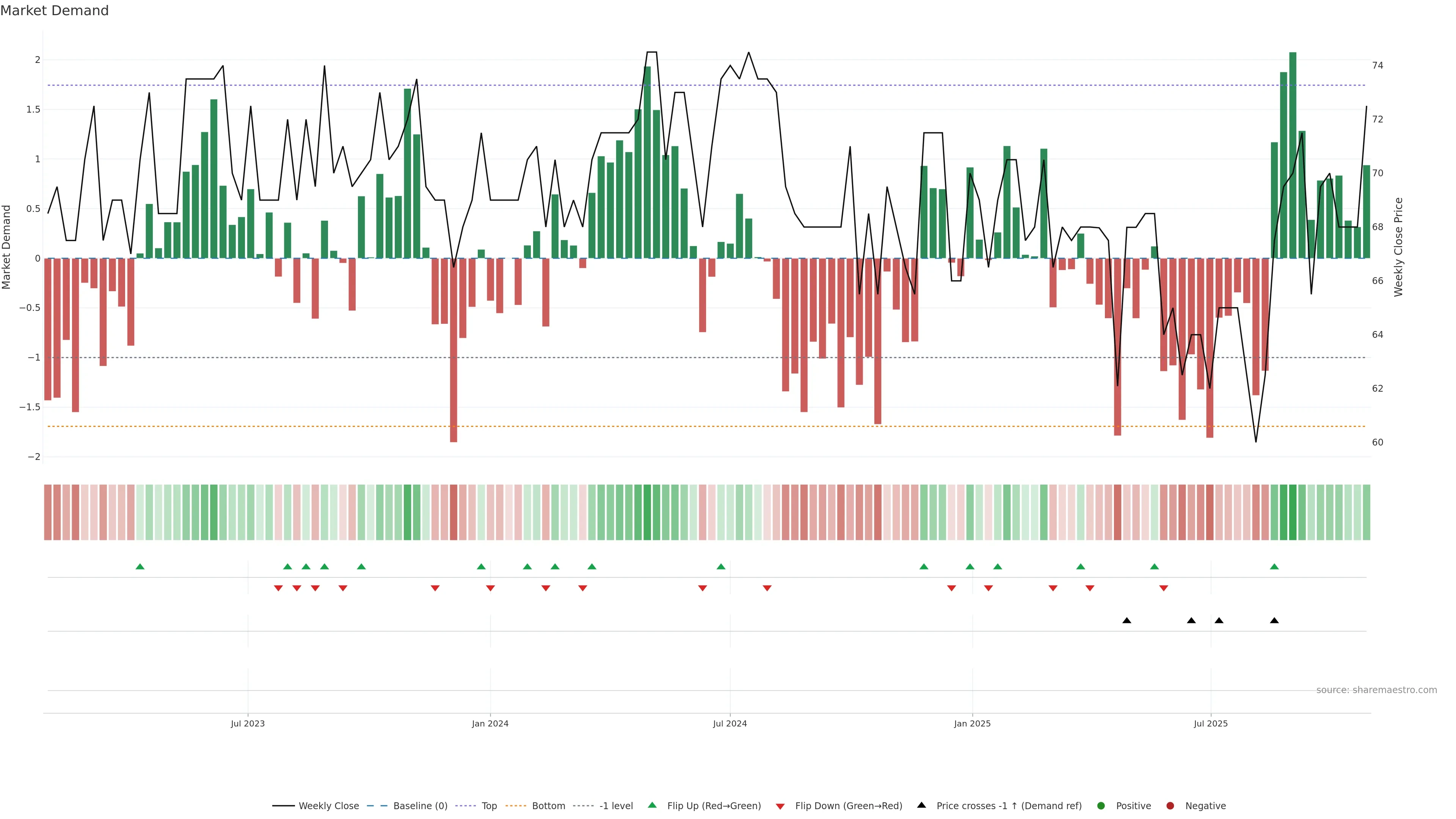The image size is (1456, 819).
Task: Click the Market Demand chart title
Action: point(54,11)
